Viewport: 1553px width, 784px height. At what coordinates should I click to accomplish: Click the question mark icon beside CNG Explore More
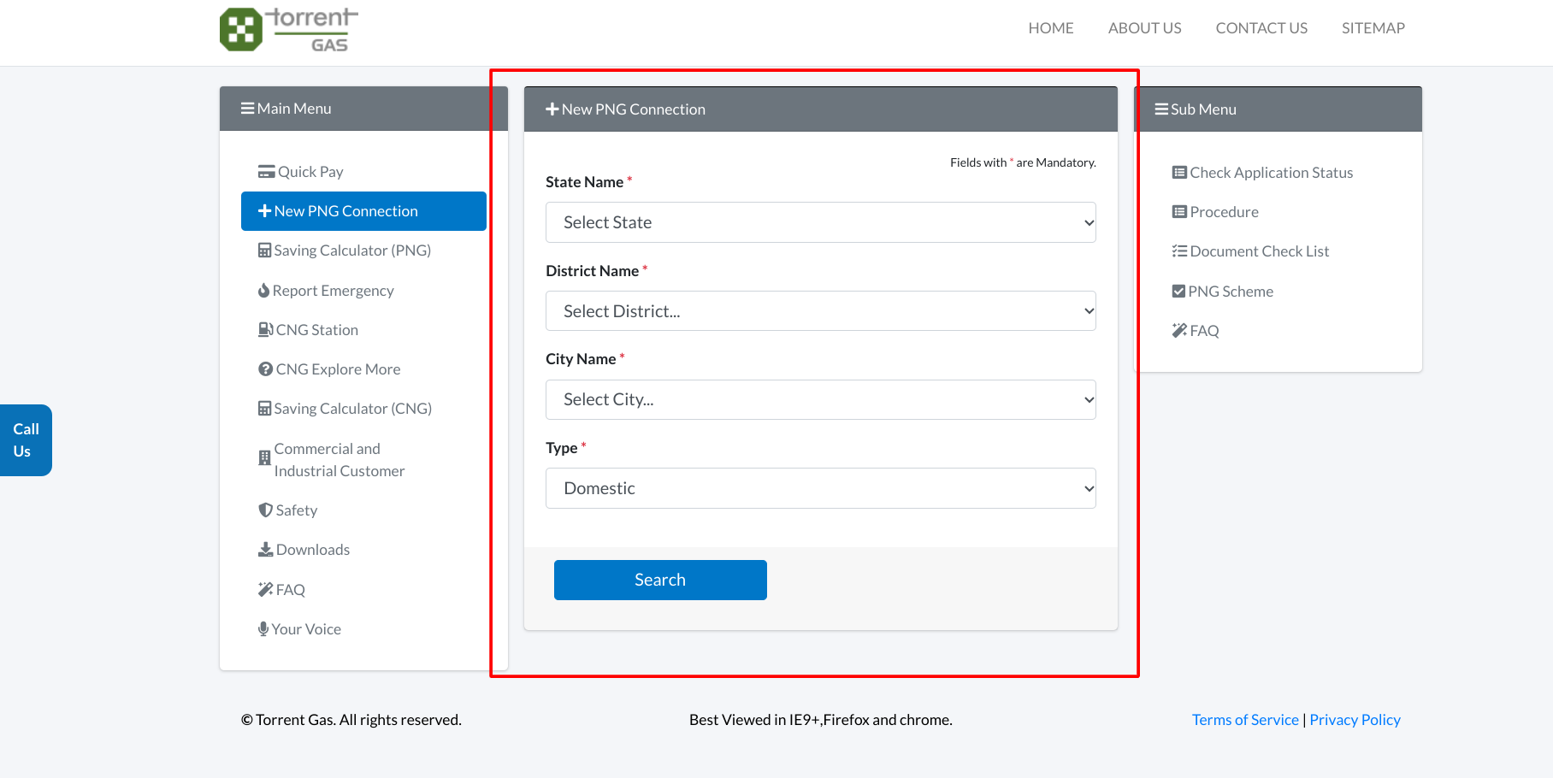coord(265,369)
